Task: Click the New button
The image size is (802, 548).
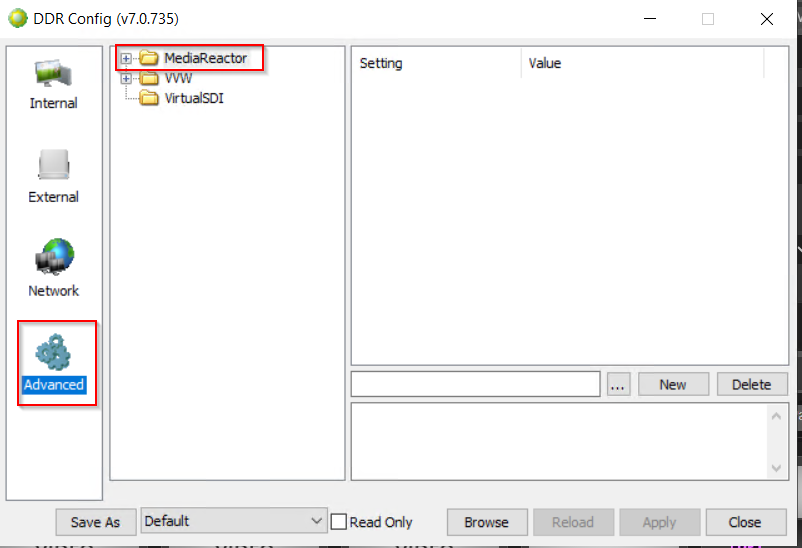Action: point(673,384)
